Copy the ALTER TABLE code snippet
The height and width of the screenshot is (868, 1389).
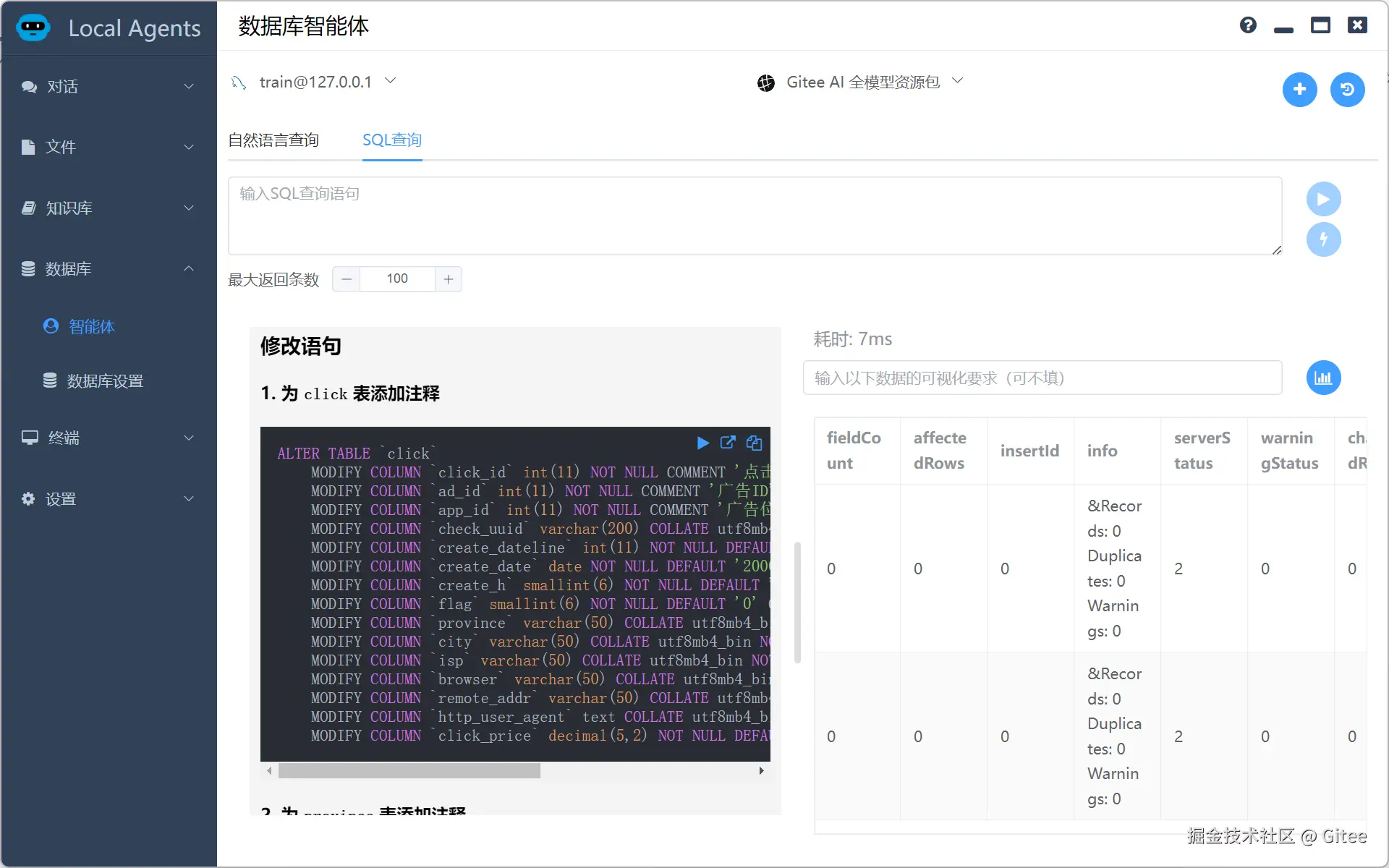[754, 443]
